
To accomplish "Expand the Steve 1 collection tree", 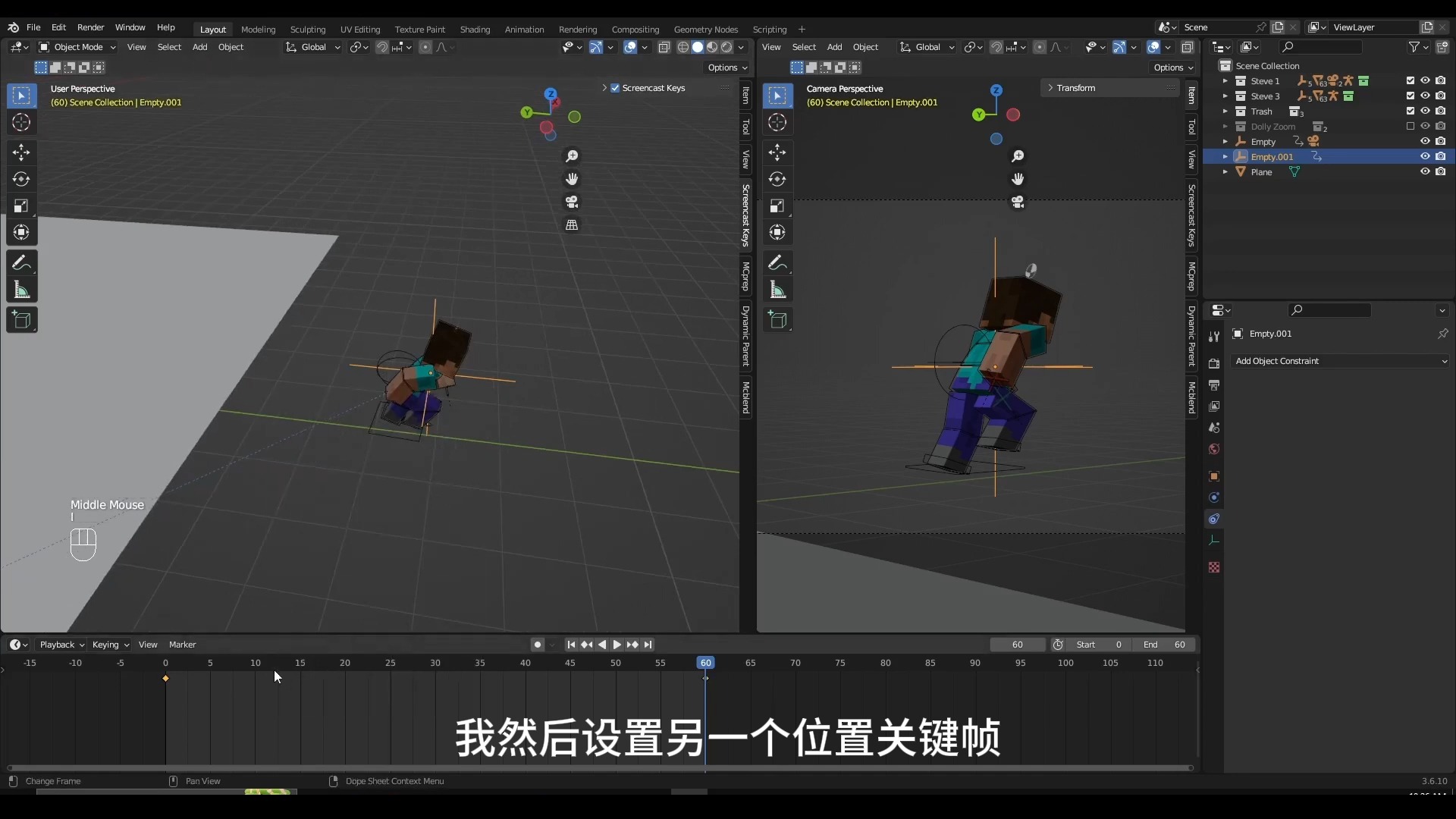I will coord(1225,81).
